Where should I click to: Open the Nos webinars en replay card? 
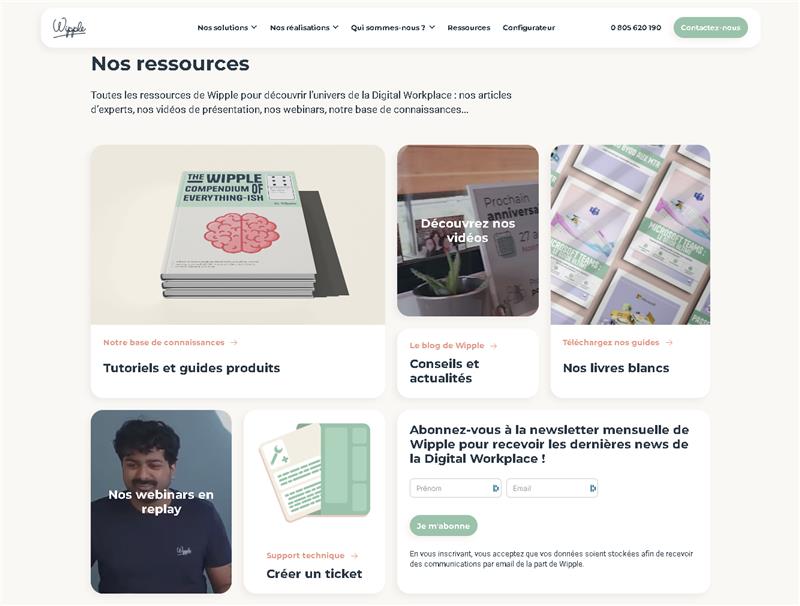[161, 501]
